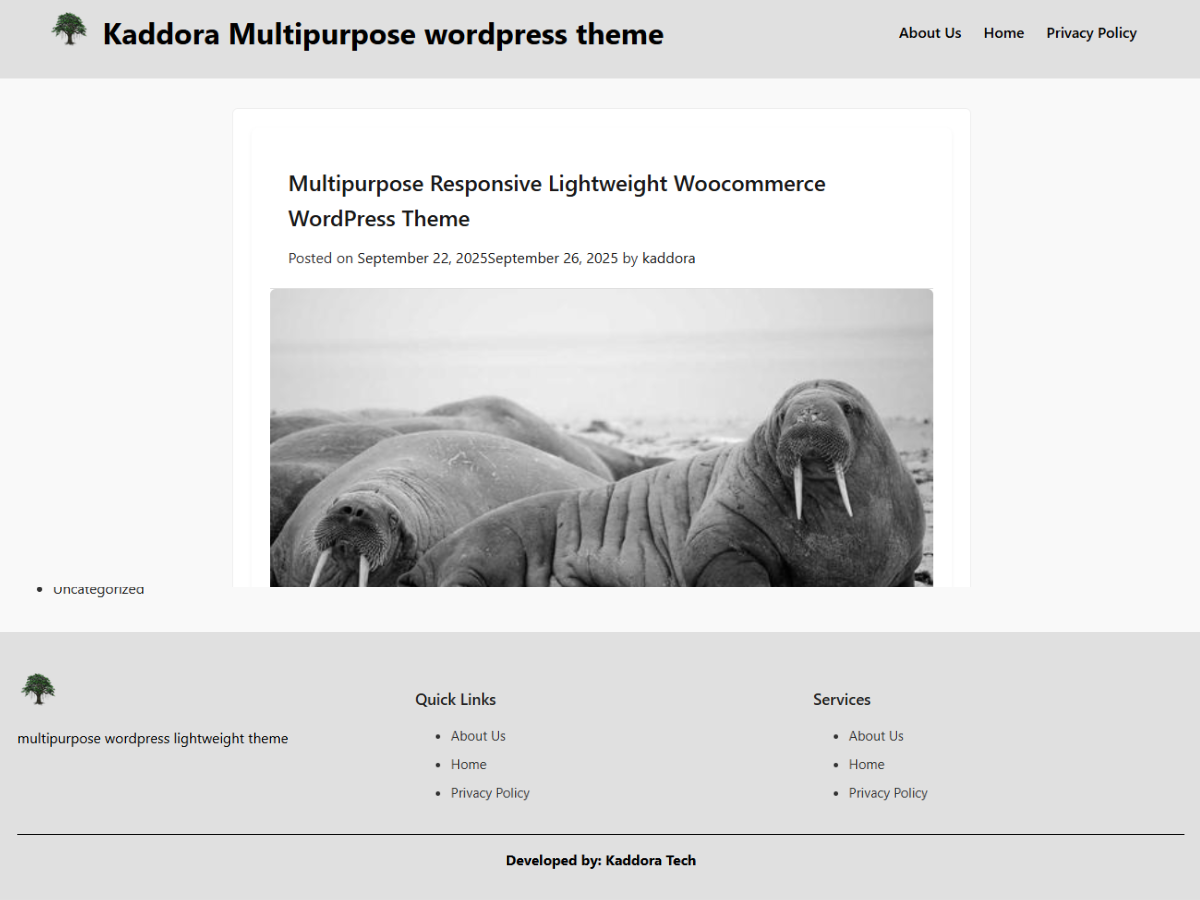Click the site title Kaddora Multipurpose wordpress theme
Image resolution: width=1200 pixels, height=900 pixels.
382,34
